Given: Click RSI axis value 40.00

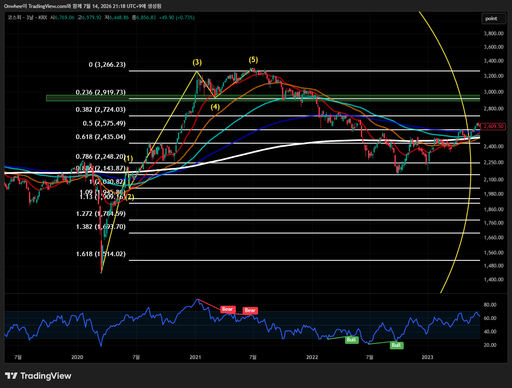Looking at the screenshot, I should tap(490, 332).
